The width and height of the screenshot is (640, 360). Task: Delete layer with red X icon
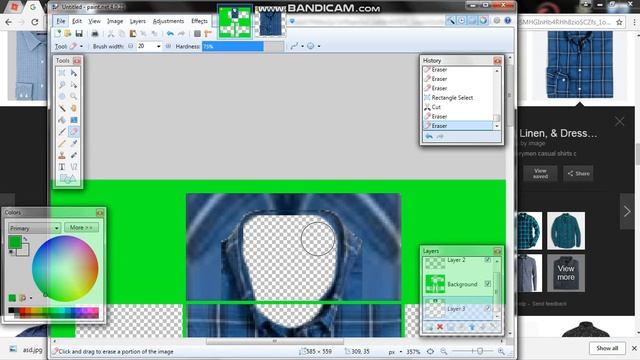click(440, 327)
